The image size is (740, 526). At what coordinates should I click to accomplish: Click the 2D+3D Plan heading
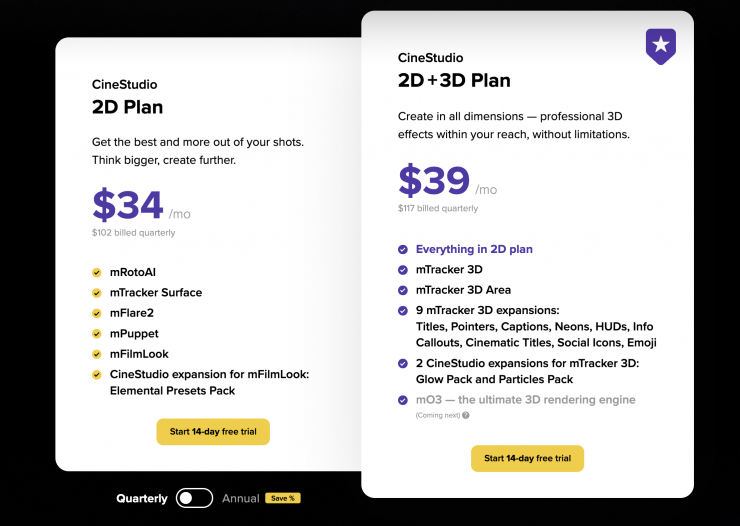coord(454,81)
